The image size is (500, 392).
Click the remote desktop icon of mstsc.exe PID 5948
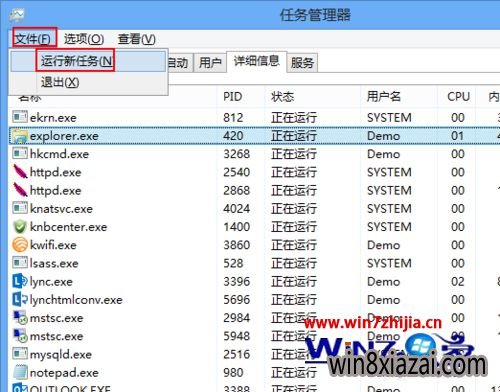(x=20, y=336)
